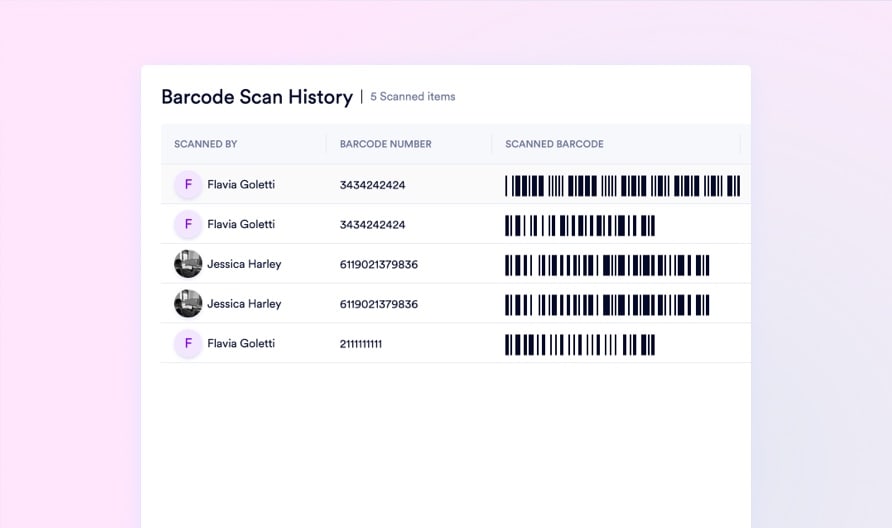Click Jessica Harley's photo in the third row
Image resolution: width=892 pixels, height=528 pixels.
pos(188,264)
